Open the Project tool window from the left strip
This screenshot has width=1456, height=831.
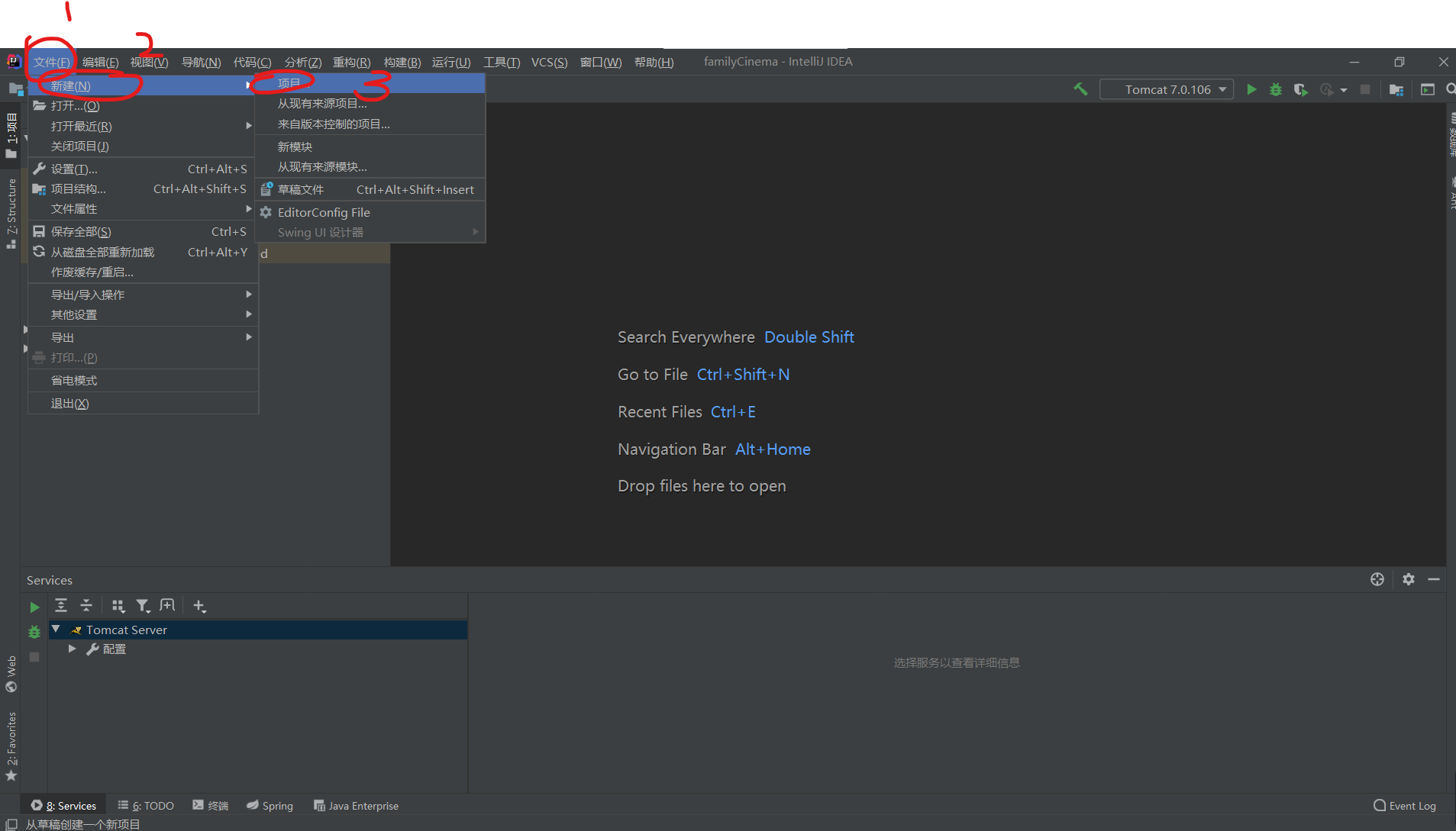11,135
